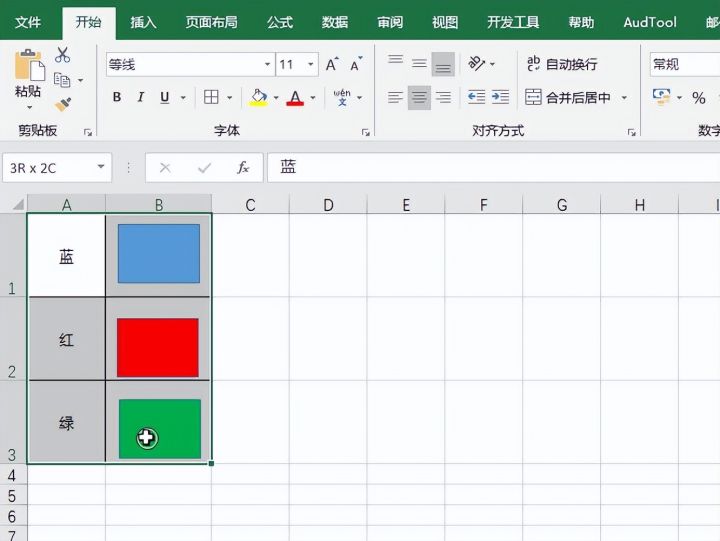This screenshot has height=541, width=720.
Task: Decrease font size with small A
Action: (356, 64)
